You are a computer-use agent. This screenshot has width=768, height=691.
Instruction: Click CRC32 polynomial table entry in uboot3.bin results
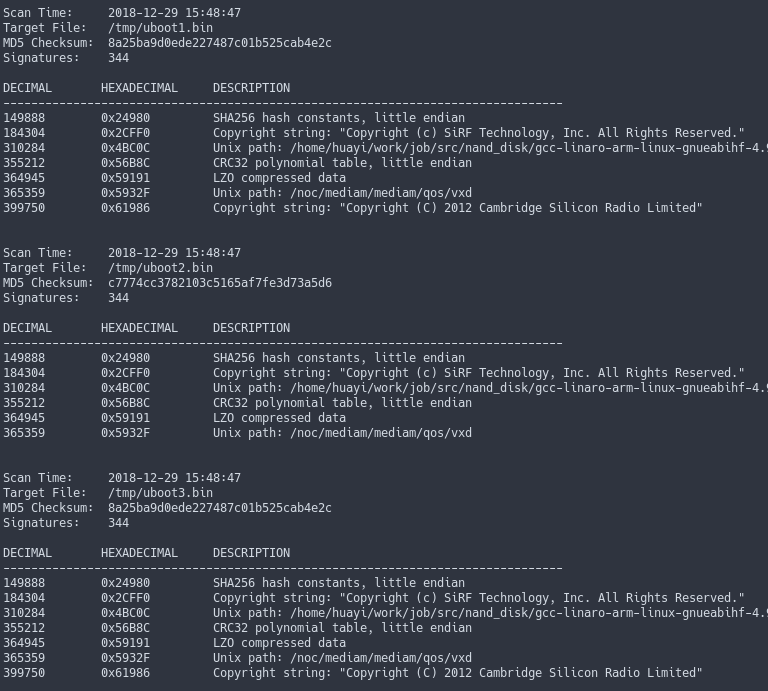(x=342, y=628)
